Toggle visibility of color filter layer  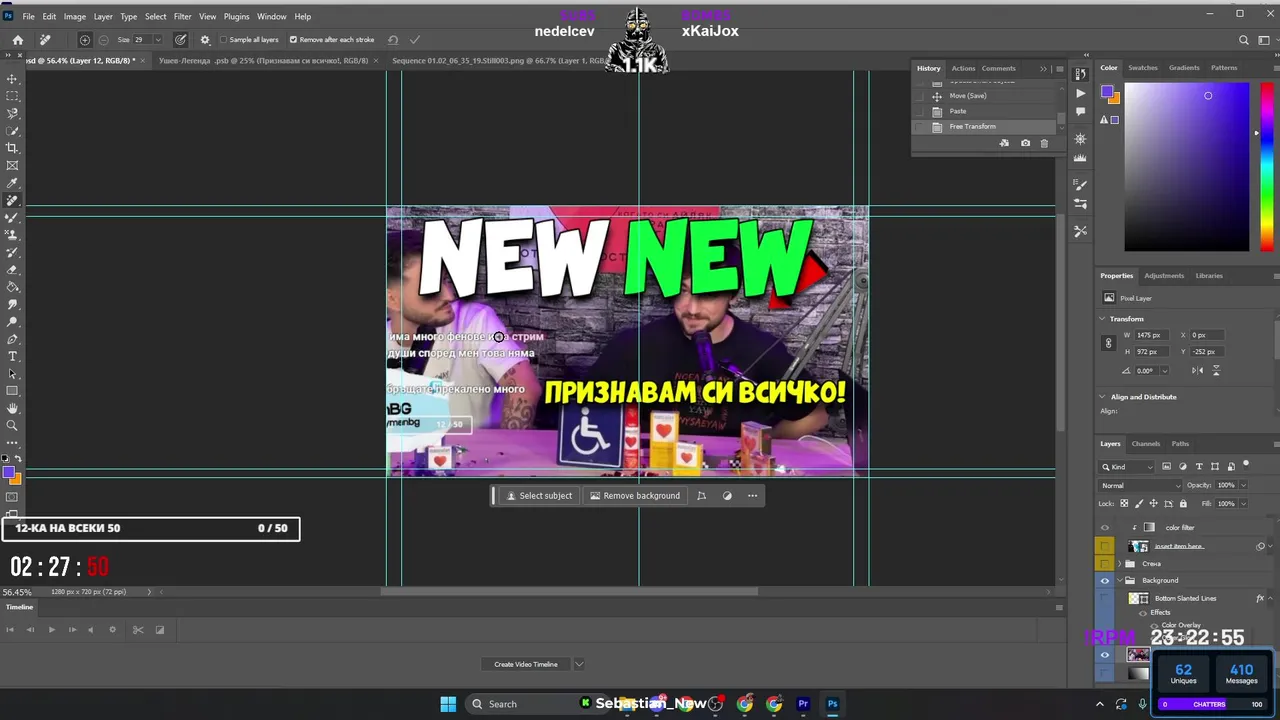1105,528
